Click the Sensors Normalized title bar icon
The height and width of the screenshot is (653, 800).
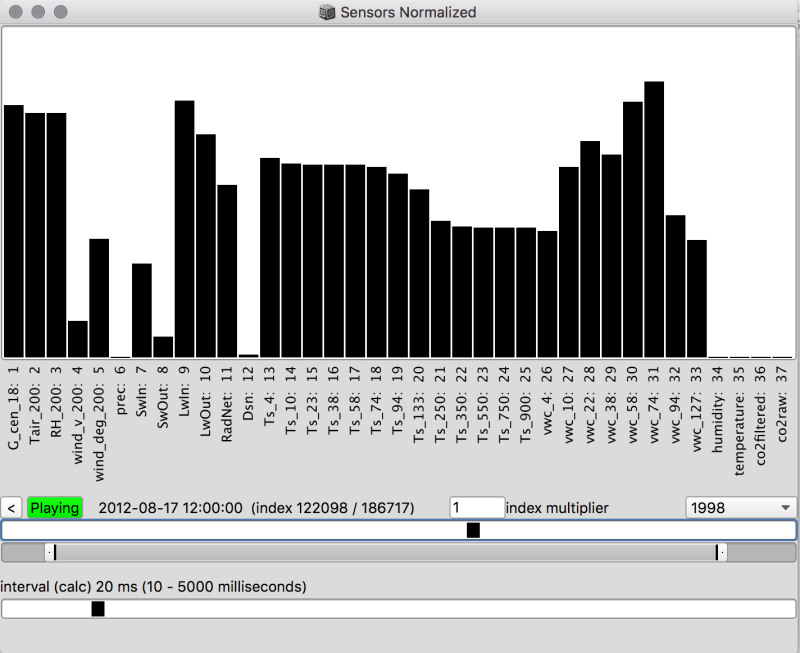[326, 13]
